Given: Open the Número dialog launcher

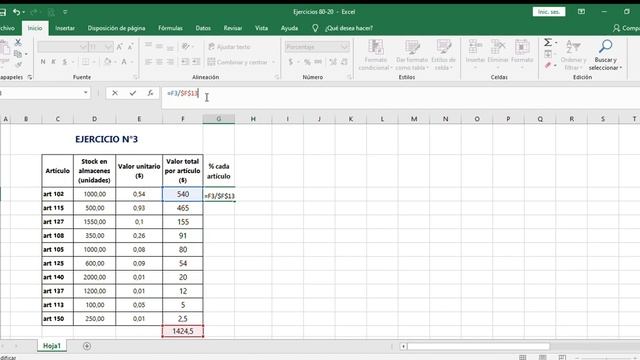Looking at the screenshot, I should [349, 77].
